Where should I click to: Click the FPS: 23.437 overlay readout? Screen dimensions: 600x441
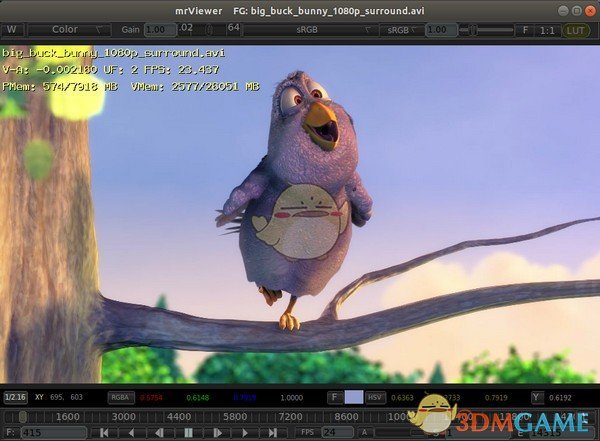[181, 70]
